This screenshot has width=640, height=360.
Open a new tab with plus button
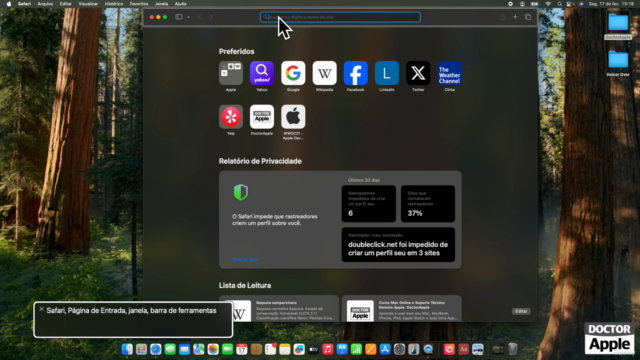515,17
